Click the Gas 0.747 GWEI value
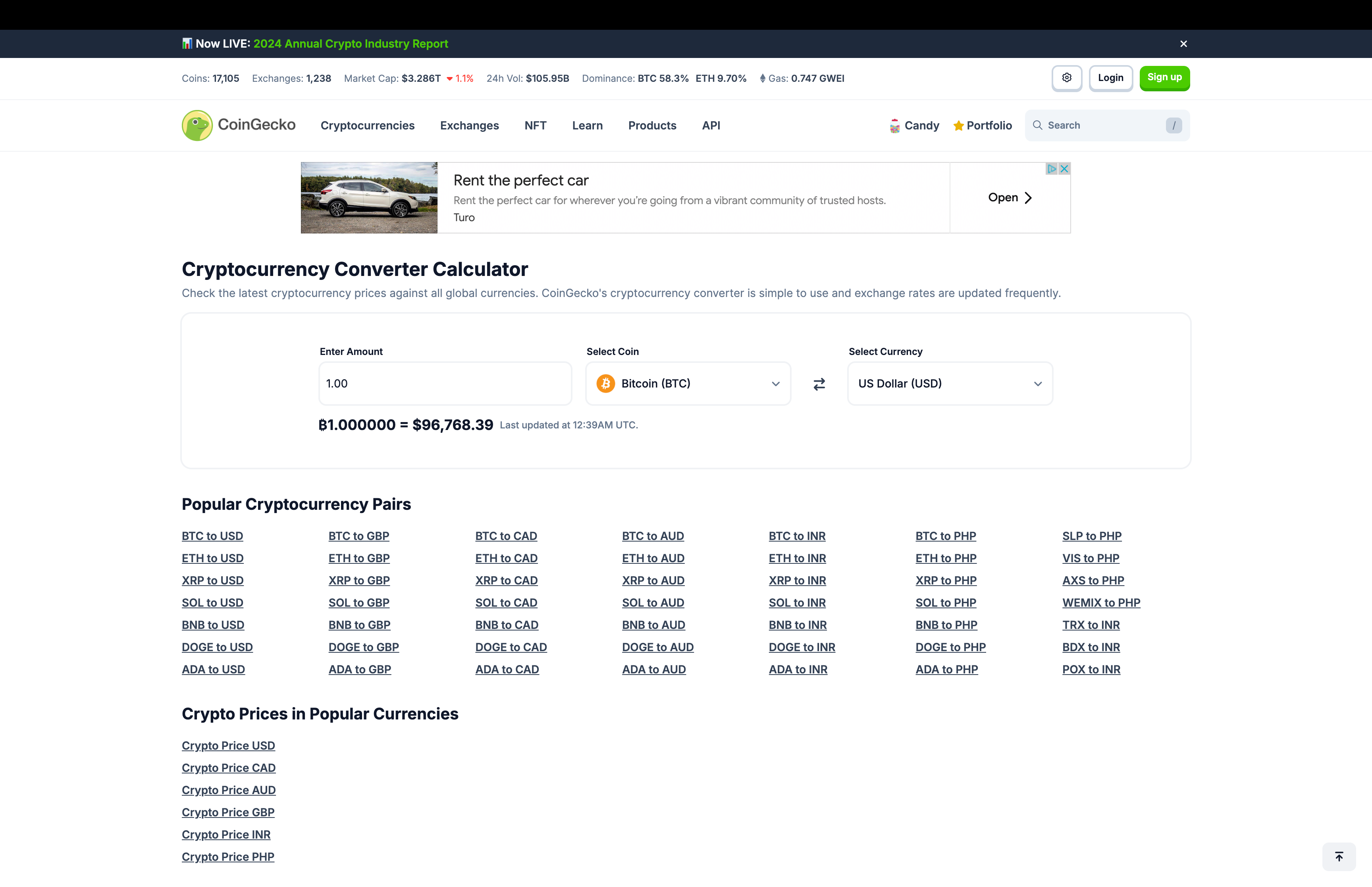 (817, 78)
